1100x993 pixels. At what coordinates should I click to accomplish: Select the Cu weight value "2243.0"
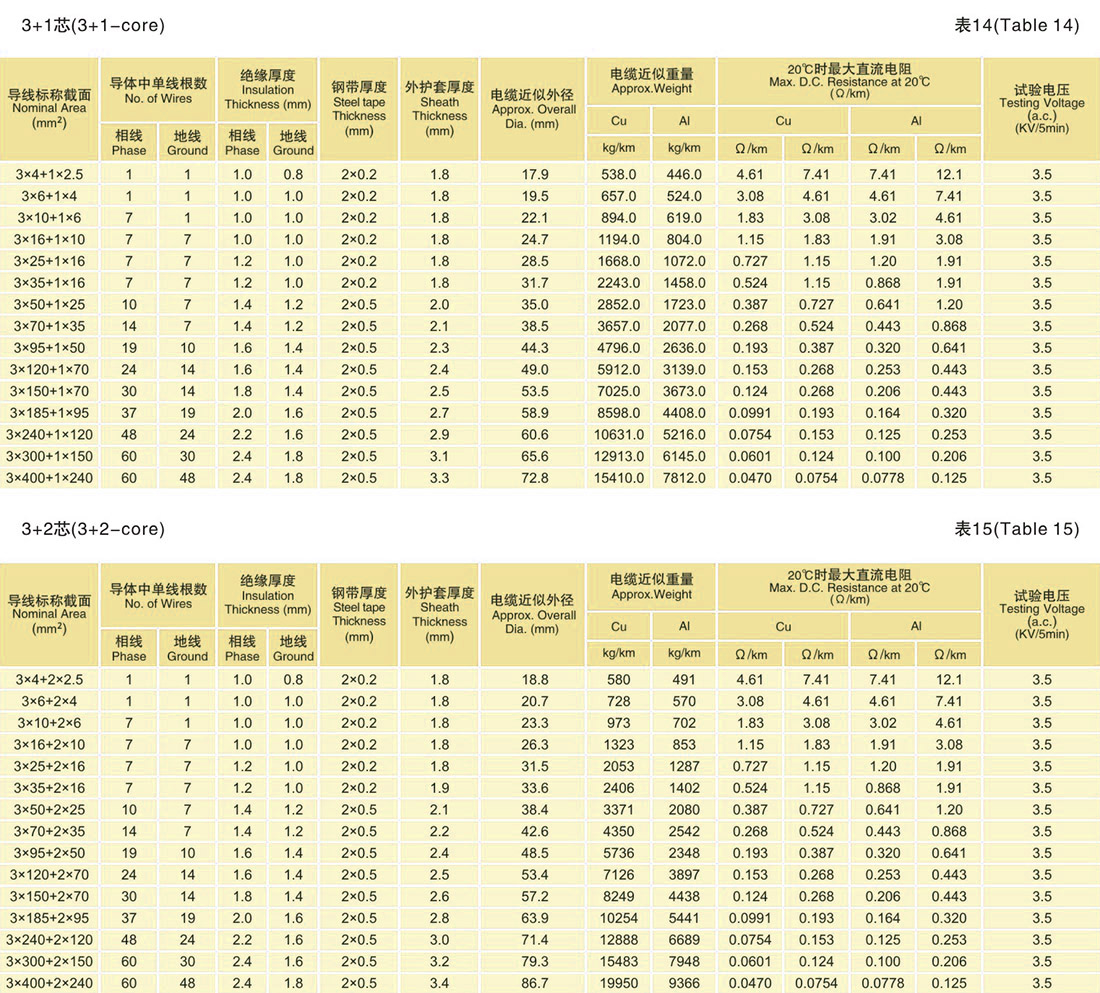coord(619,283)
